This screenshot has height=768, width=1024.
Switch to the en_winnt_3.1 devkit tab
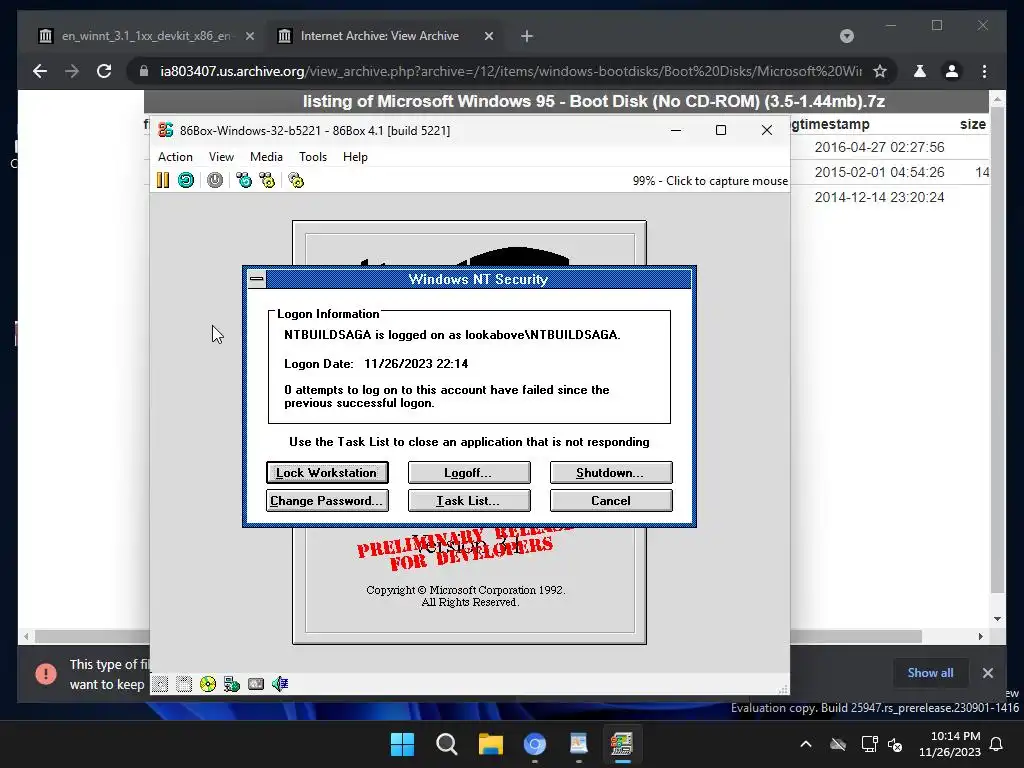tap(145, 36)
